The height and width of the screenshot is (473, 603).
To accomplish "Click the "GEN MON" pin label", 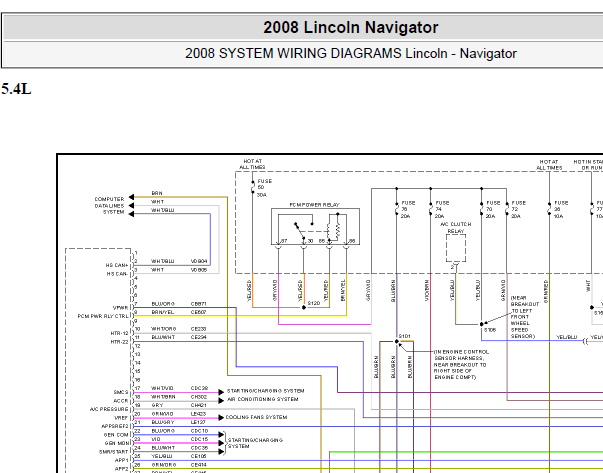I will pos(117,443).
